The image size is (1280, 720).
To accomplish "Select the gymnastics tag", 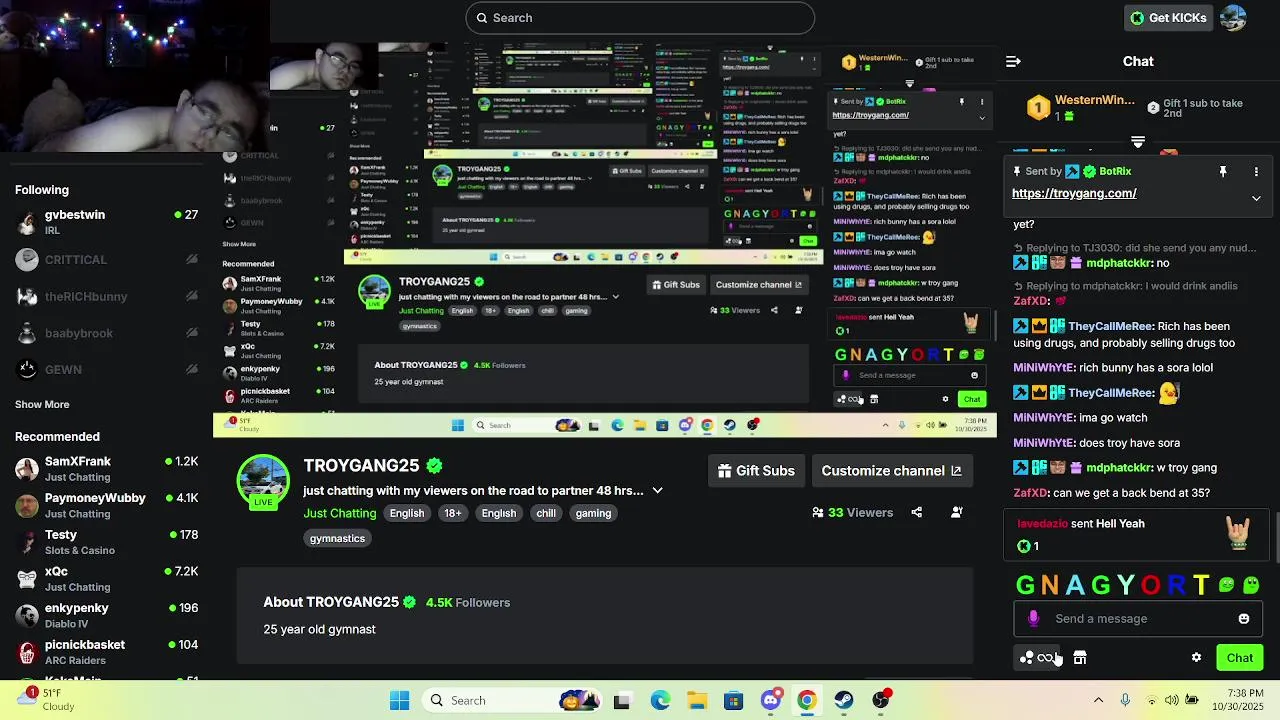I will [337, 538].
